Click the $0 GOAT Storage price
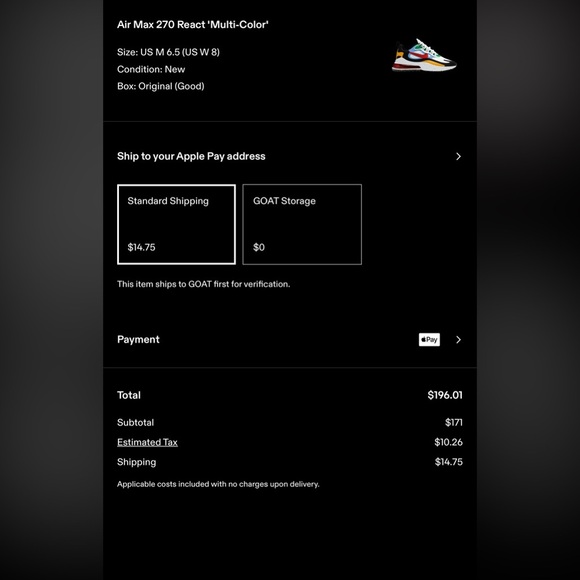Screen dimensions: 580x580 [x=259, y=247]
